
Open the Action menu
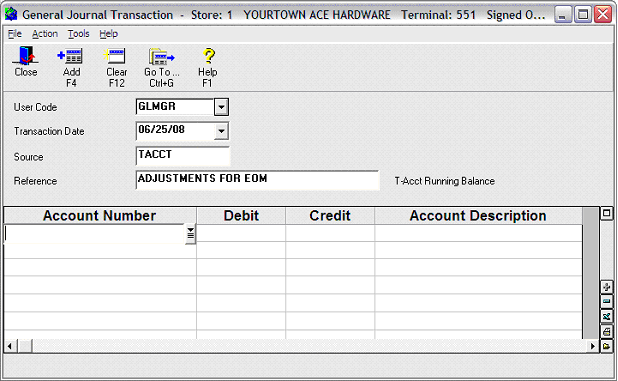45,34
